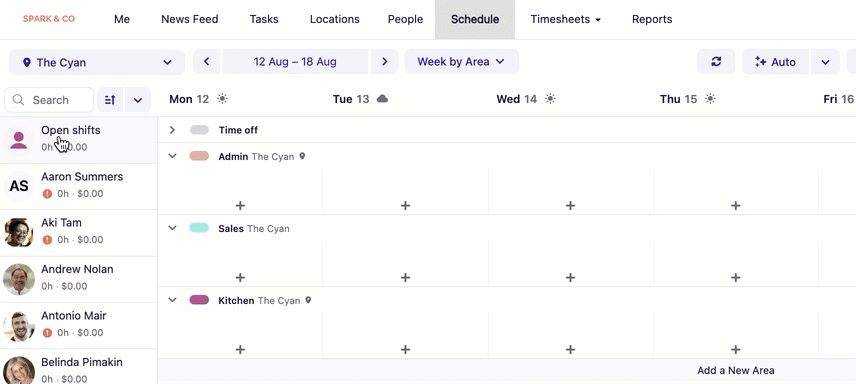Image resolution: width=856 pixels, height=384 pixels.
Task: Click Add a New Area link
Action: pos(735,370)
